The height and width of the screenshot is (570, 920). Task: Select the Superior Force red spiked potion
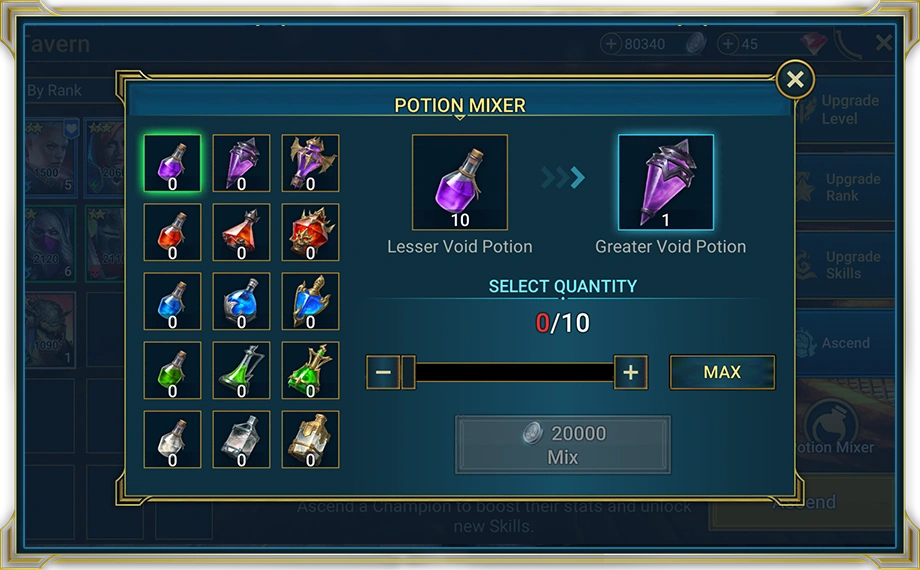[310, 232]
